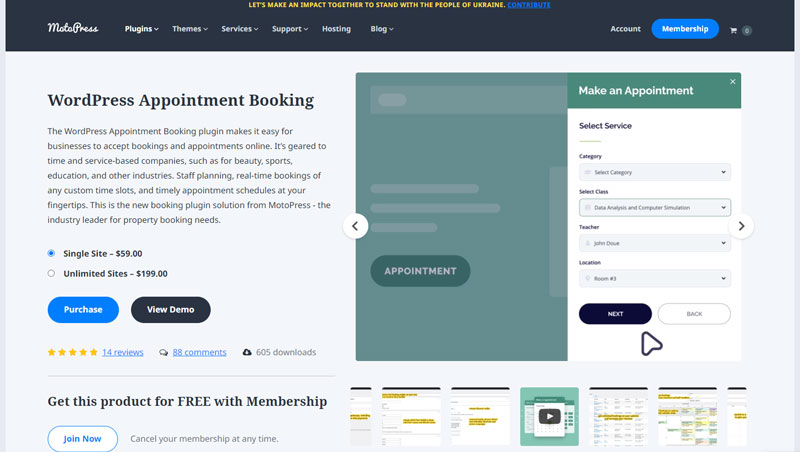Expand the Blog menu
This screenshot has width=800, height=452.
tap(382, 29)
